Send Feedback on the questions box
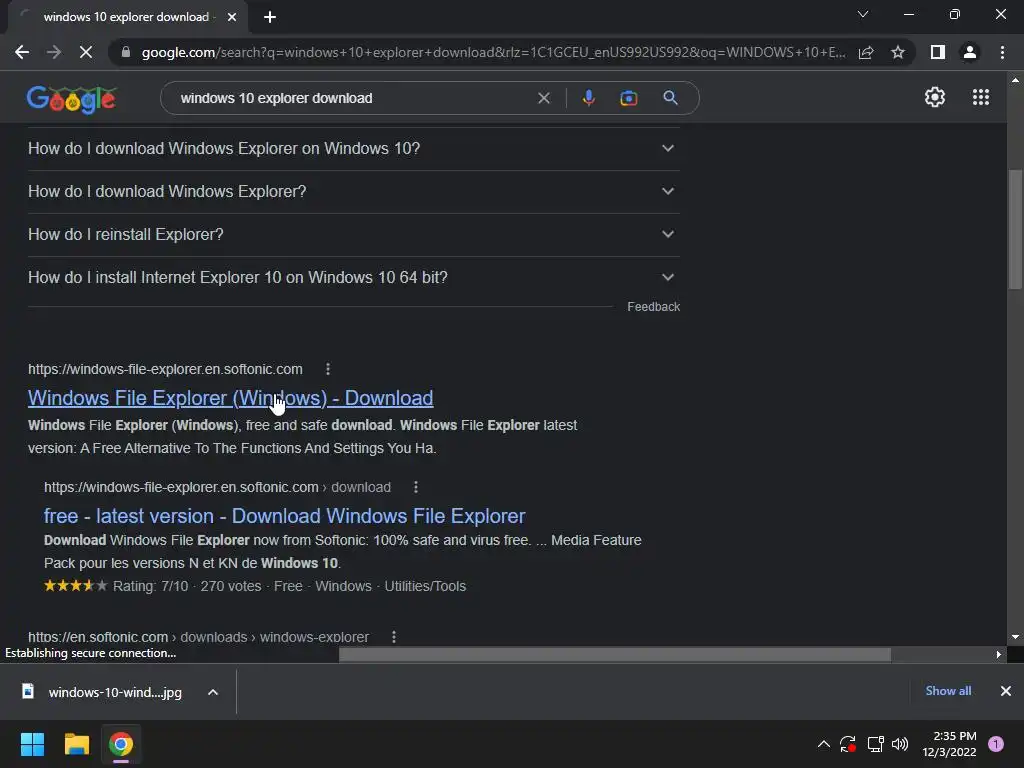 point(653,307)
